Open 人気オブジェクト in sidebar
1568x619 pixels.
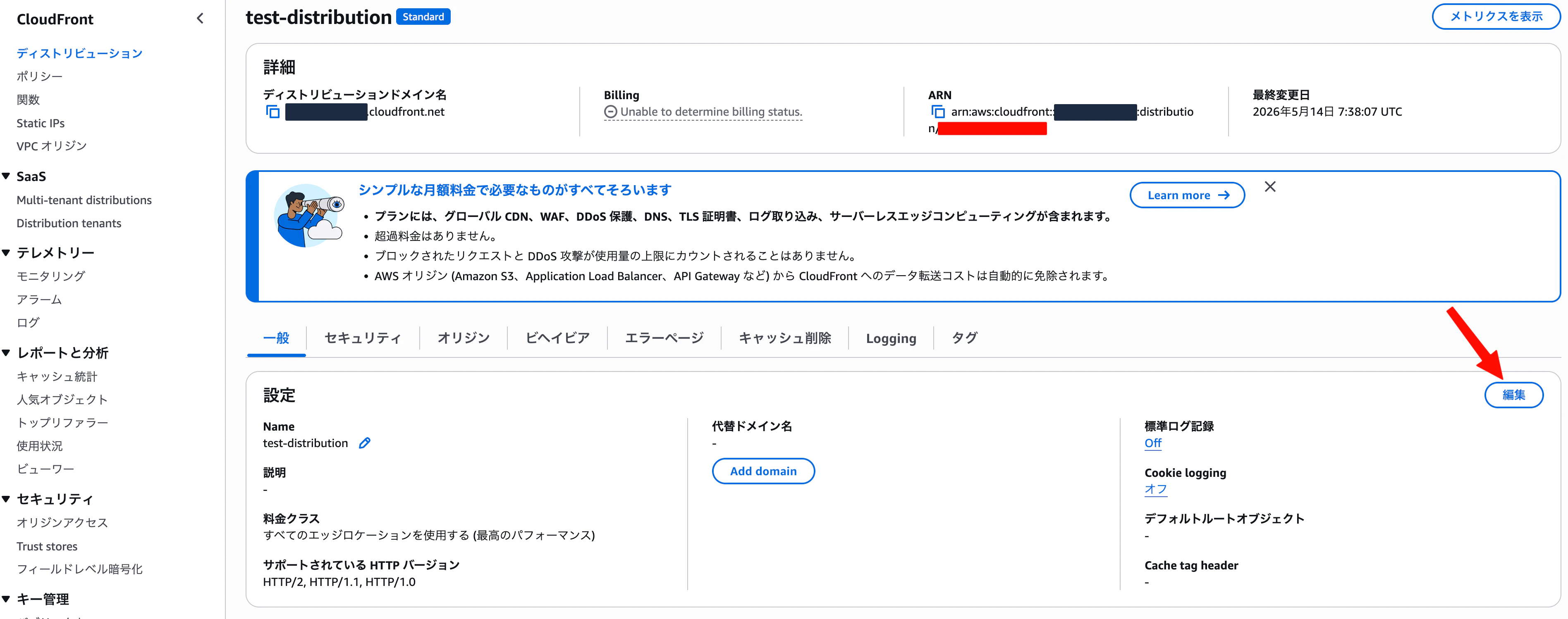63,400
